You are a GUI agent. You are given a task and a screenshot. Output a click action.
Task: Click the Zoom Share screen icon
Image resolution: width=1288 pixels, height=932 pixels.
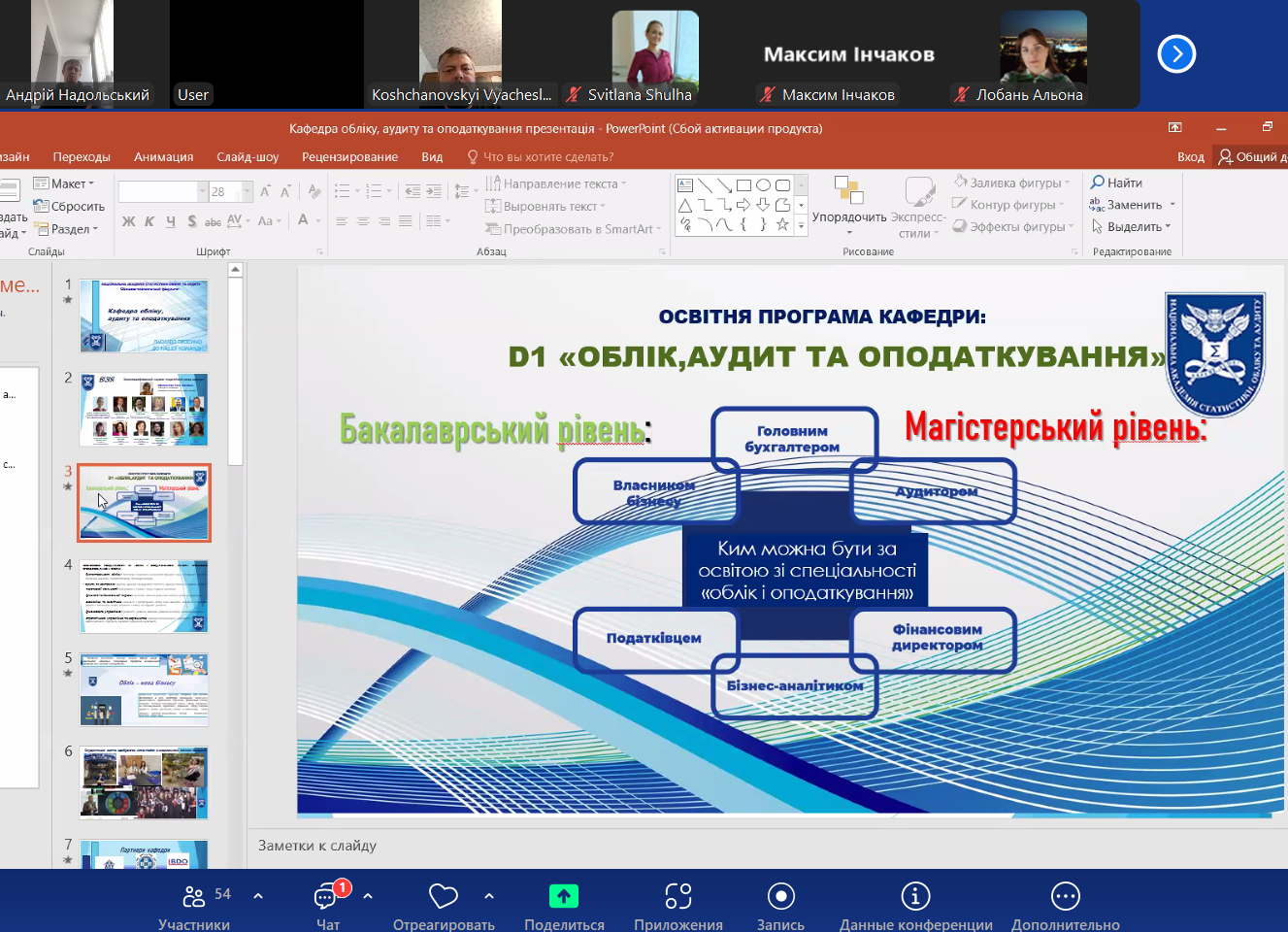563,897
